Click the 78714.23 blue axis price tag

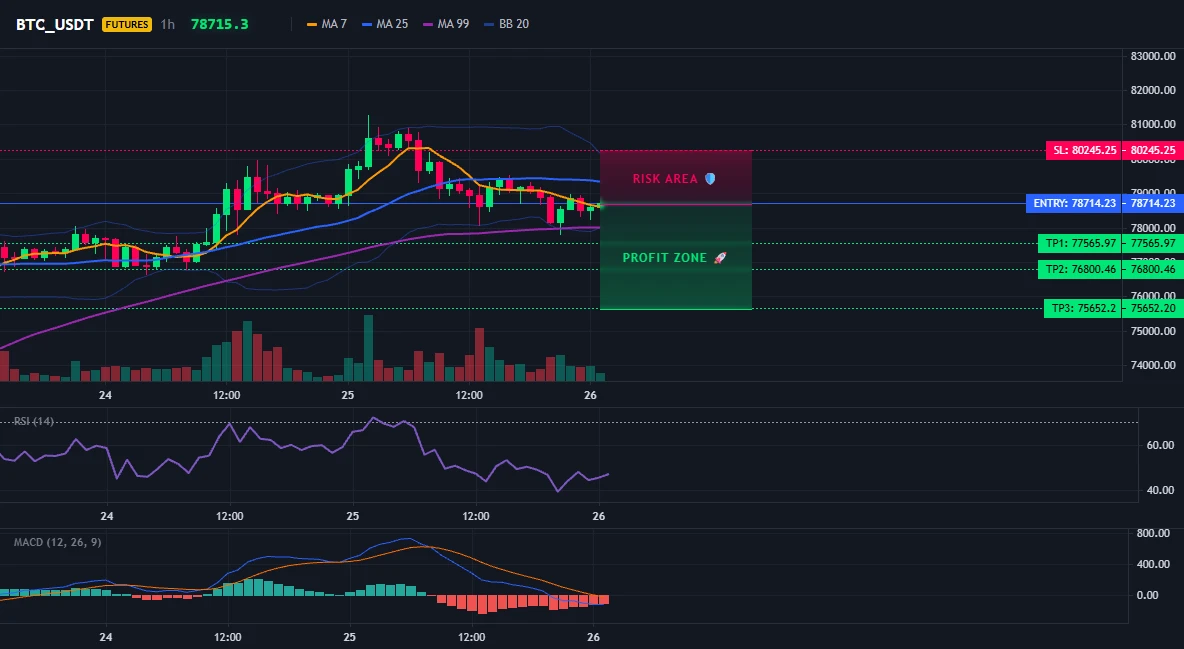pyautogui.click(x=1152, y=203)
